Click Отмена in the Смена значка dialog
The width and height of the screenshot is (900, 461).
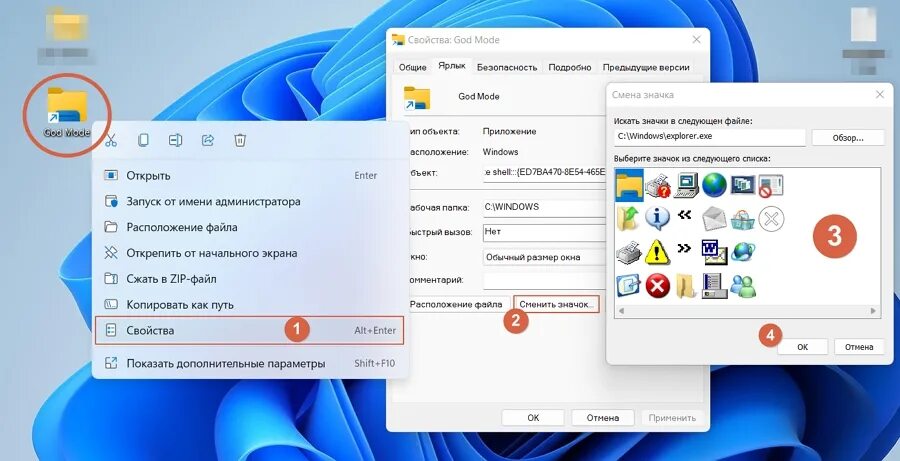[859, 347]
